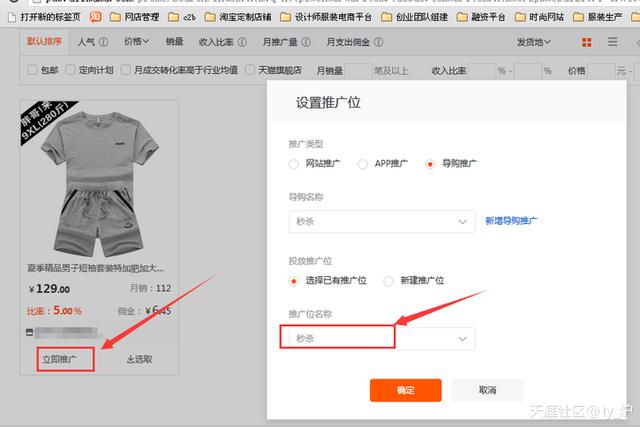Click the 比率：5.00% text
The width and height of the screenshot is (640, 427).
tap(54, 311)
